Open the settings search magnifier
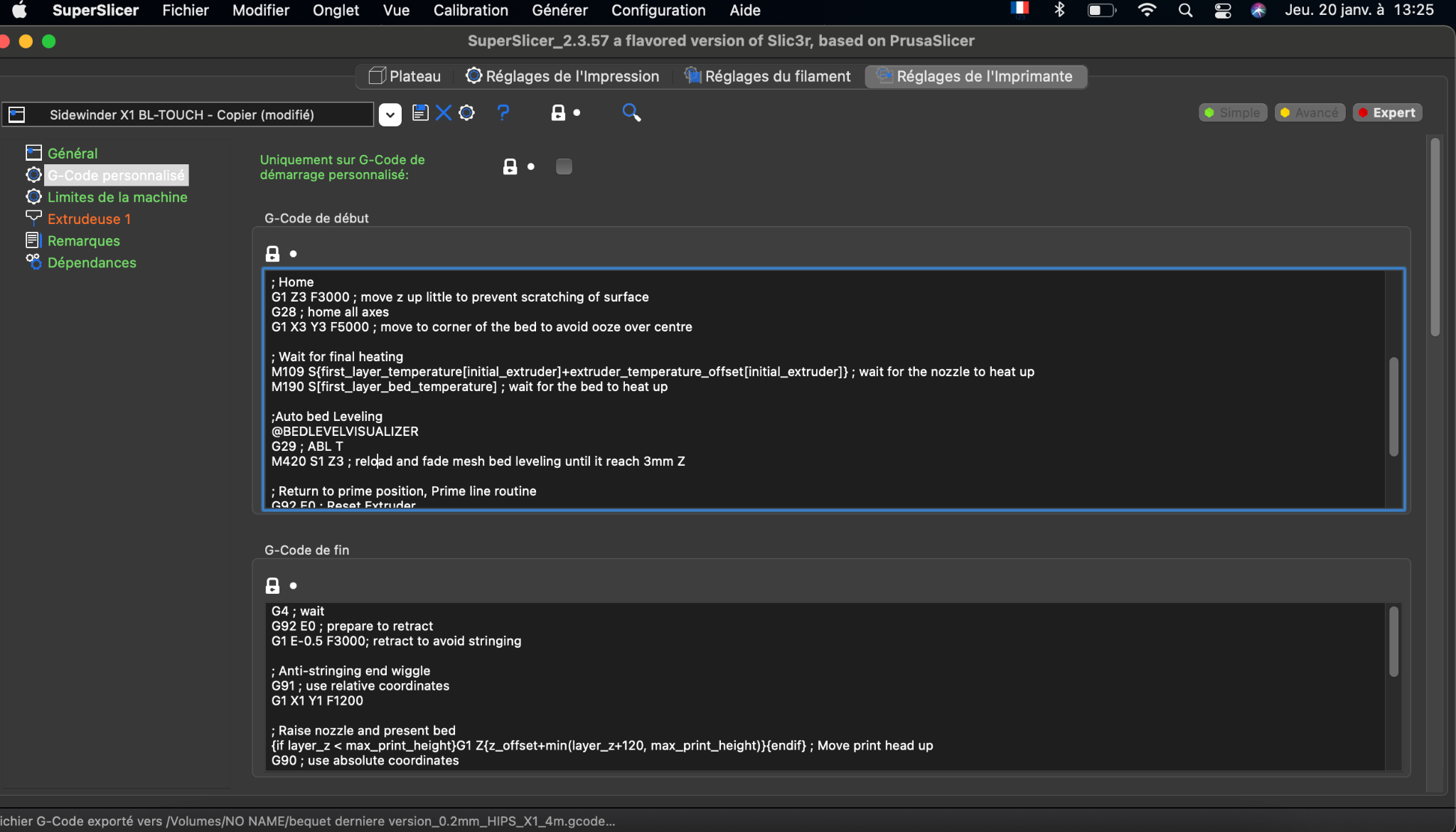 pyautogui.click(x=631, y=113)
